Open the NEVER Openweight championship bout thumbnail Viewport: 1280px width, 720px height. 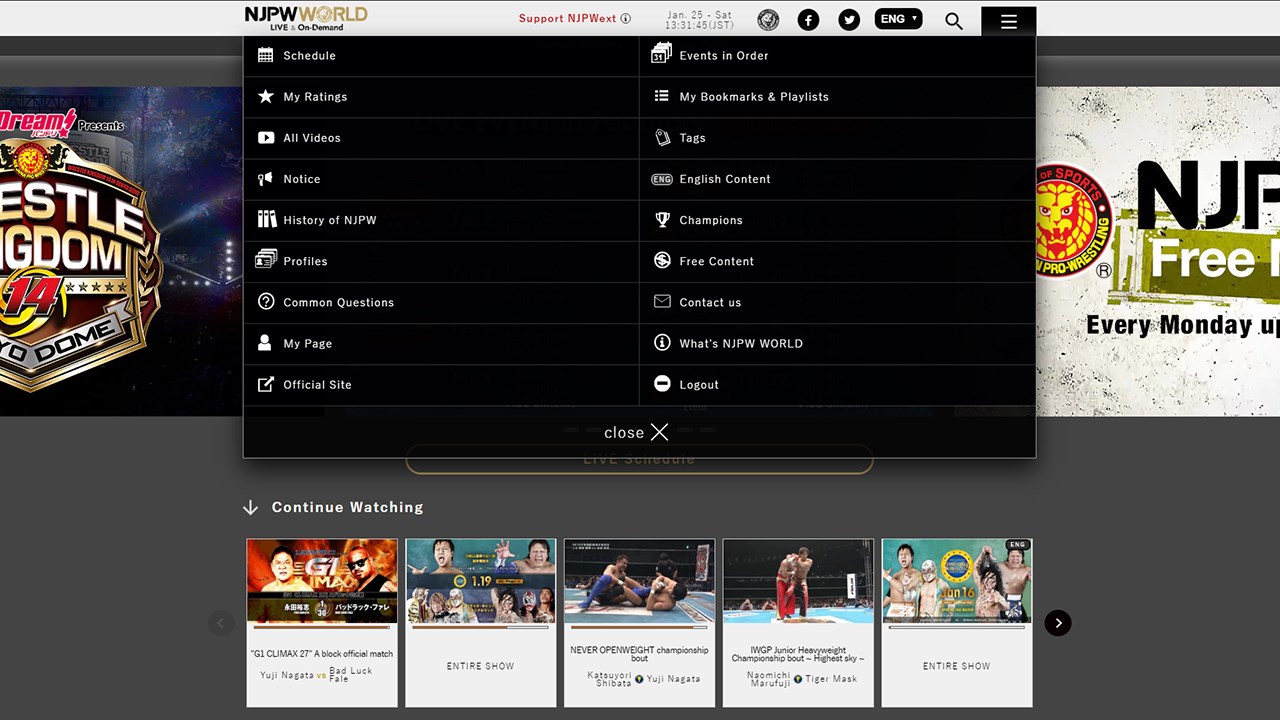639,581
